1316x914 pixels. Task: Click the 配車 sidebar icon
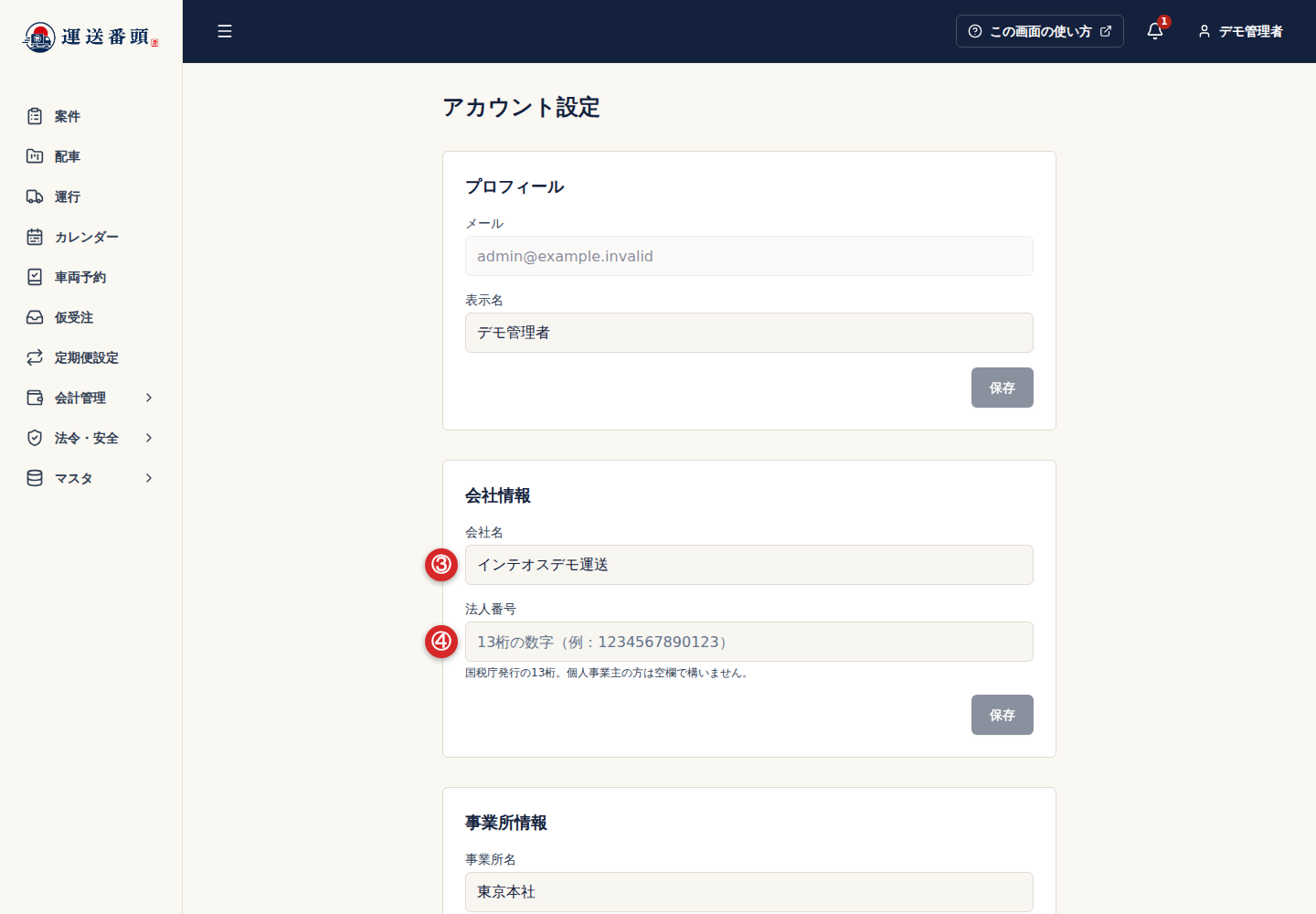coord(35,156)
